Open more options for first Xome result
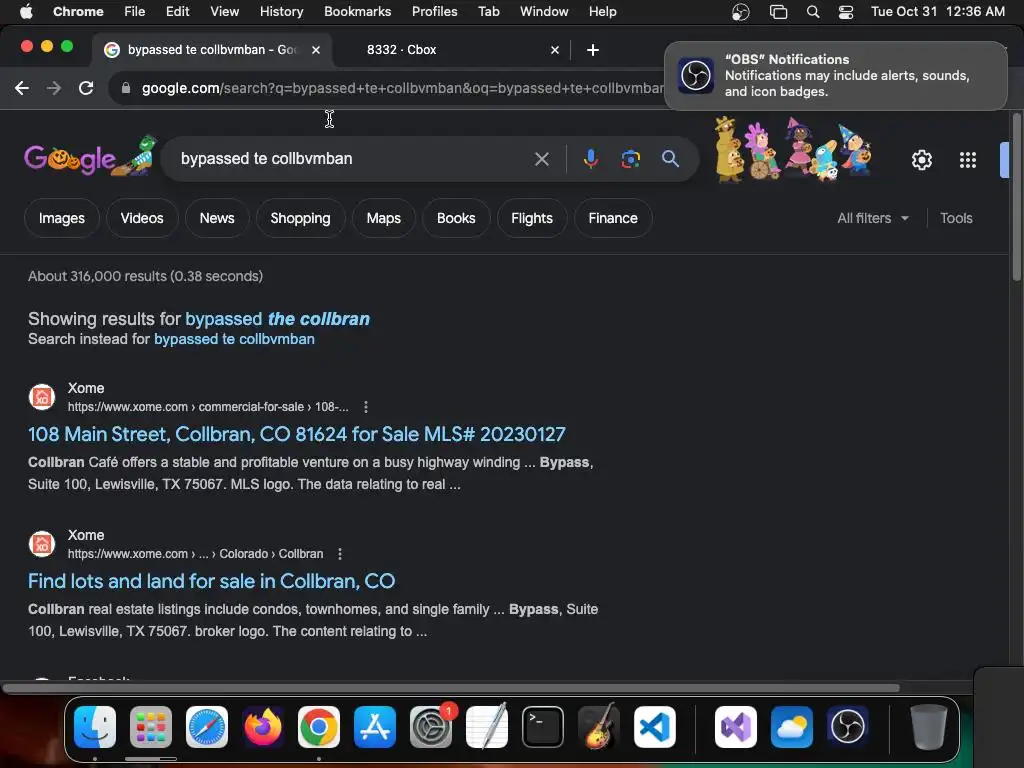 coord(366,407)
